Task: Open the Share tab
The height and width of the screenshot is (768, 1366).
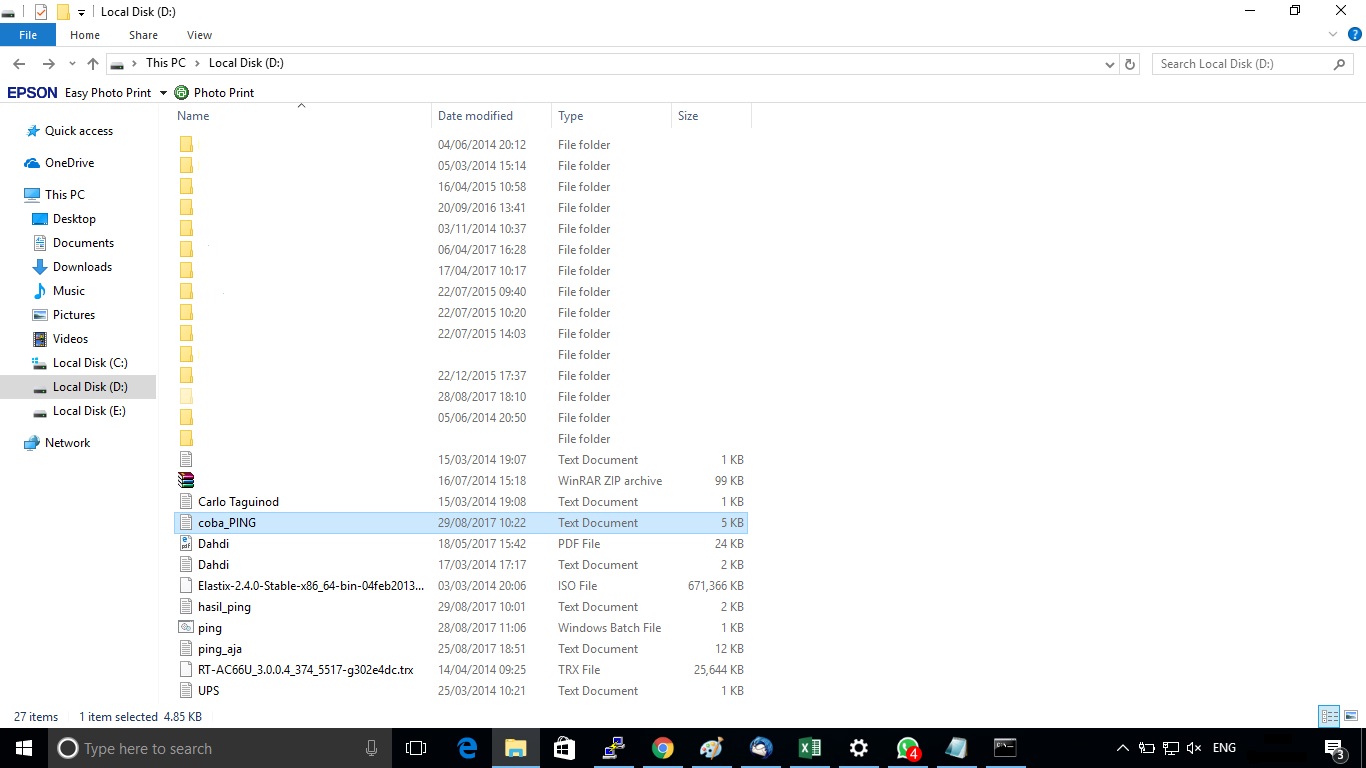Action: coord(143,34)
